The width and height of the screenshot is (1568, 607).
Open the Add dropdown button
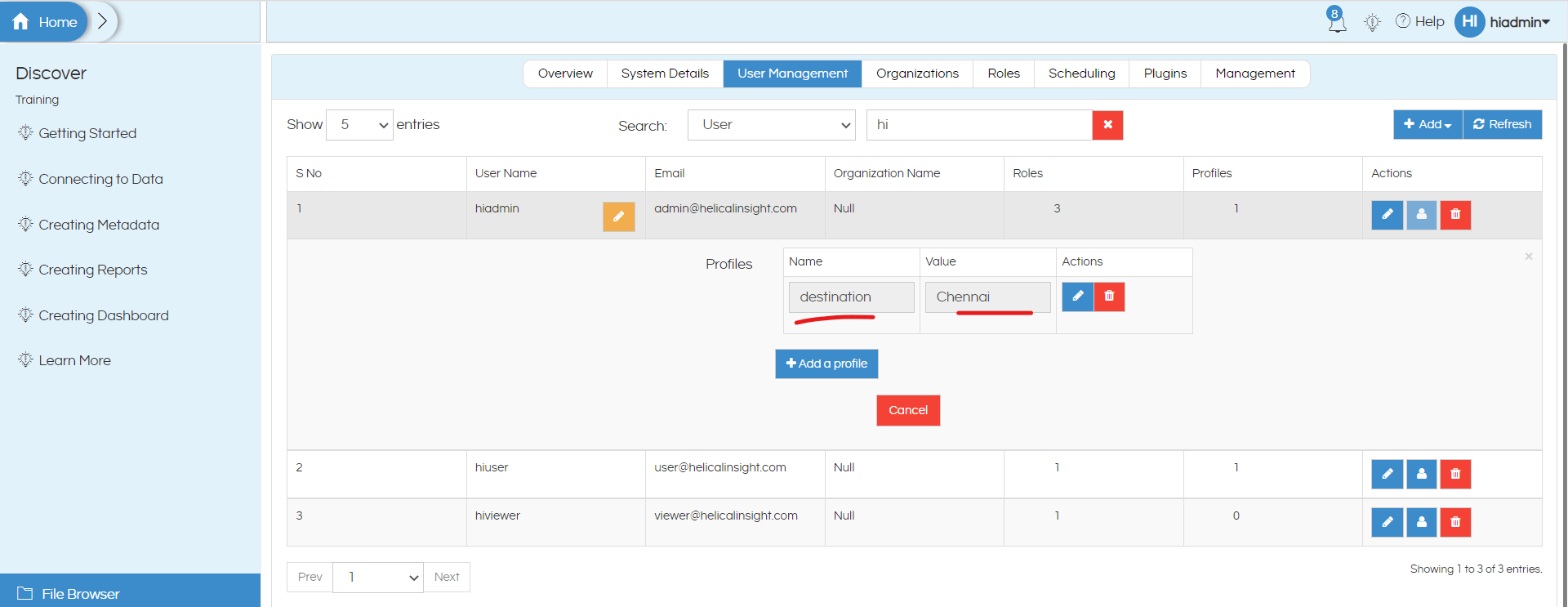[x=1428, y=124]
